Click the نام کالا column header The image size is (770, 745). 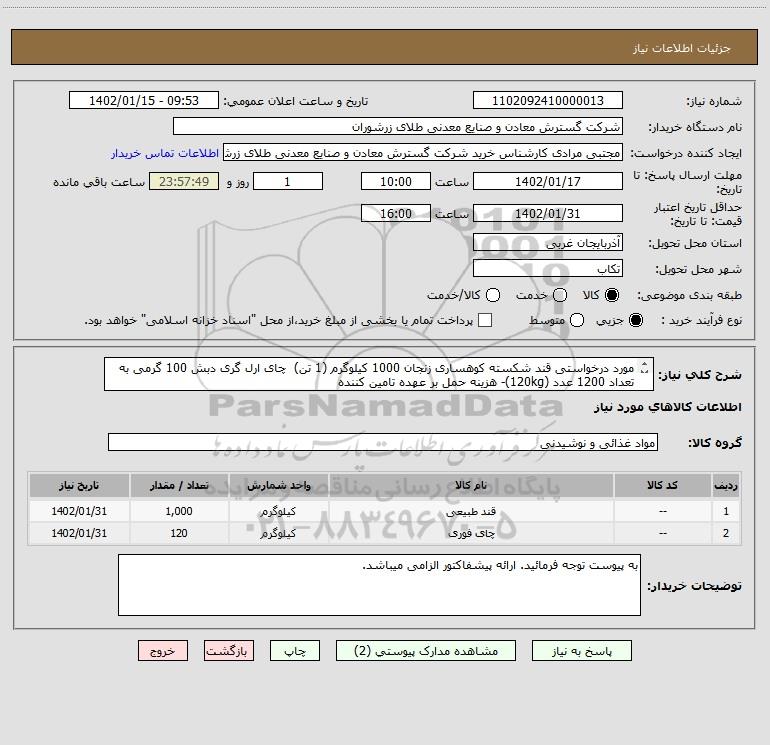click(x=470, y=486)
